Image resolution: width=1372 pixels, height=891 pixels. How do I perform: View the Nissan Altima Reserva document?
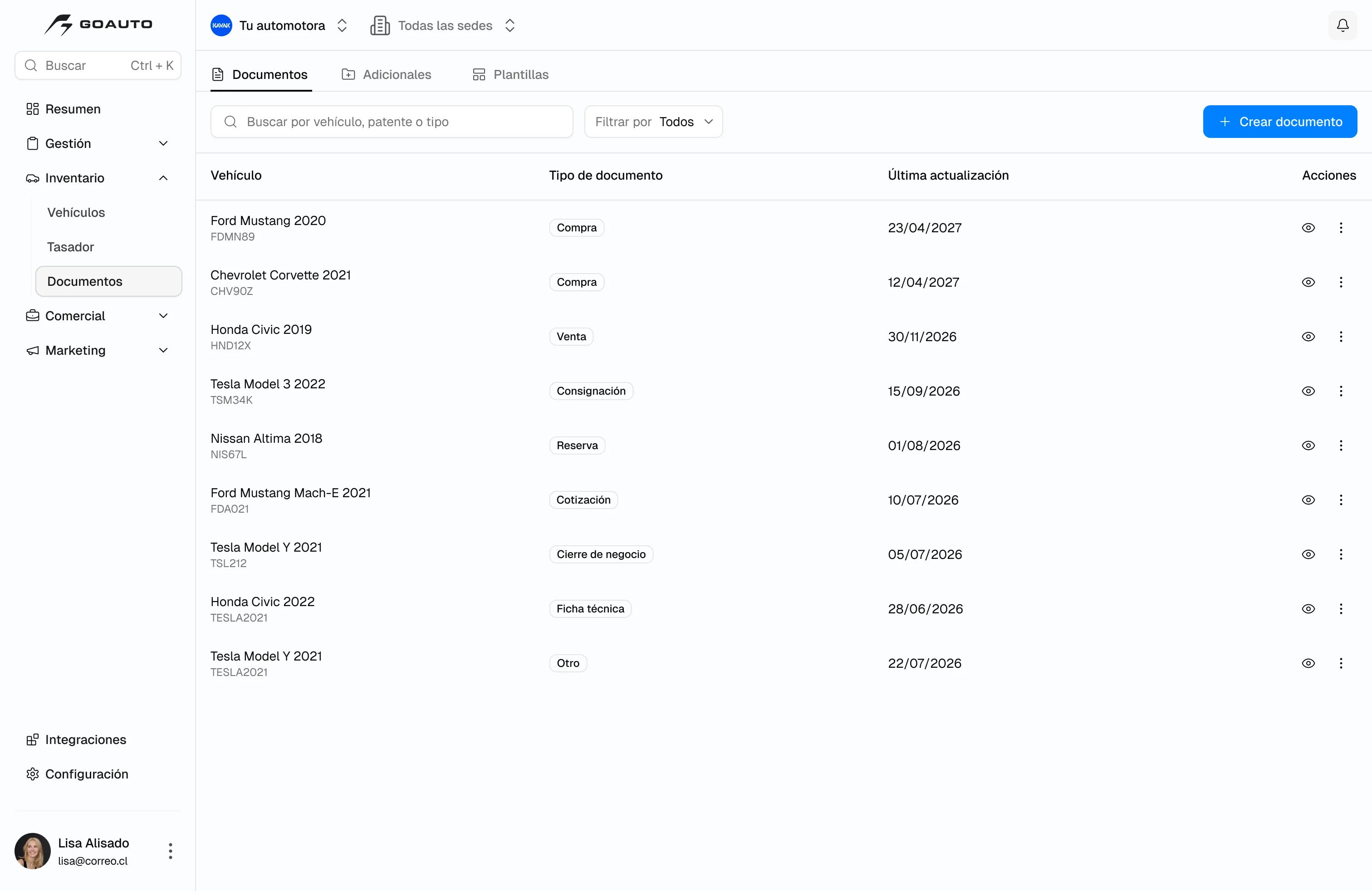click(x=1308, y=445)
